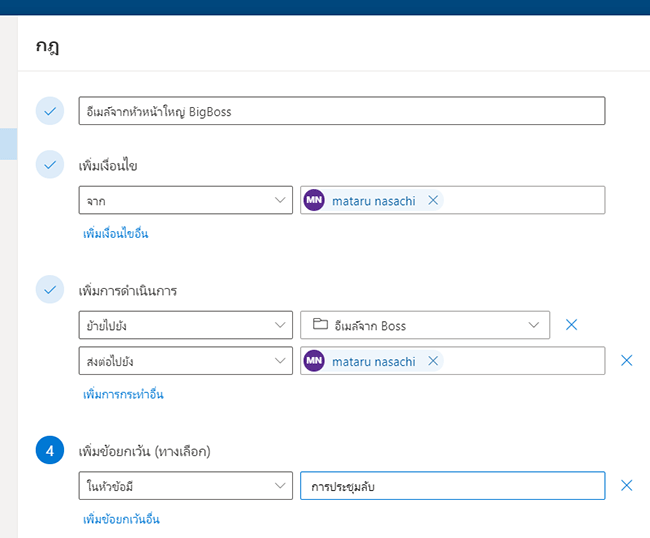Click the rule name field อีเมล์จากหัวหน้าใหญ่ BigBoss
This screenshot has width=650, height=538.
click(342, 111)
